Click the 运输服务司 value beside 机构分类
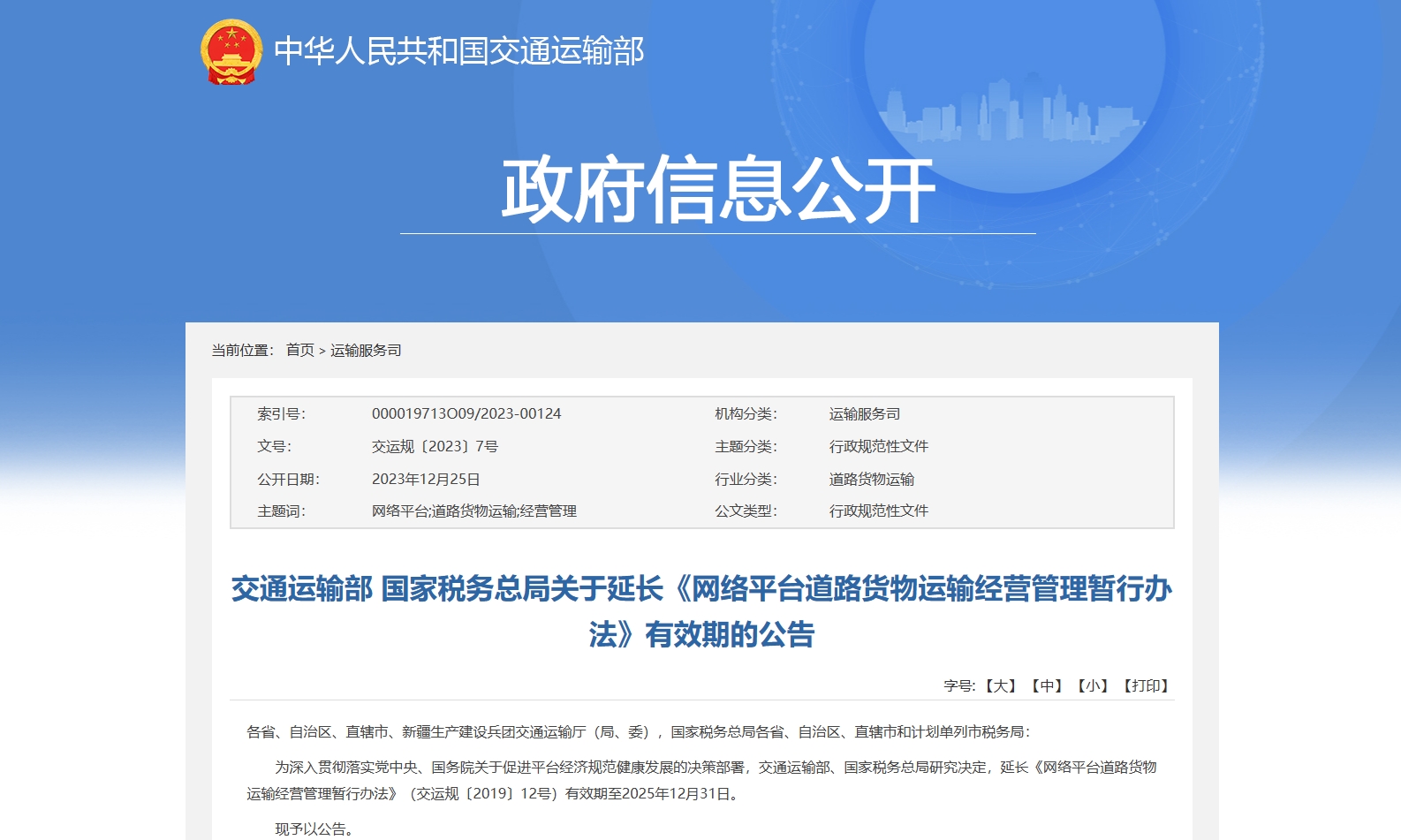This screenshot has width=1401, height=840. [x=865, y=414]
